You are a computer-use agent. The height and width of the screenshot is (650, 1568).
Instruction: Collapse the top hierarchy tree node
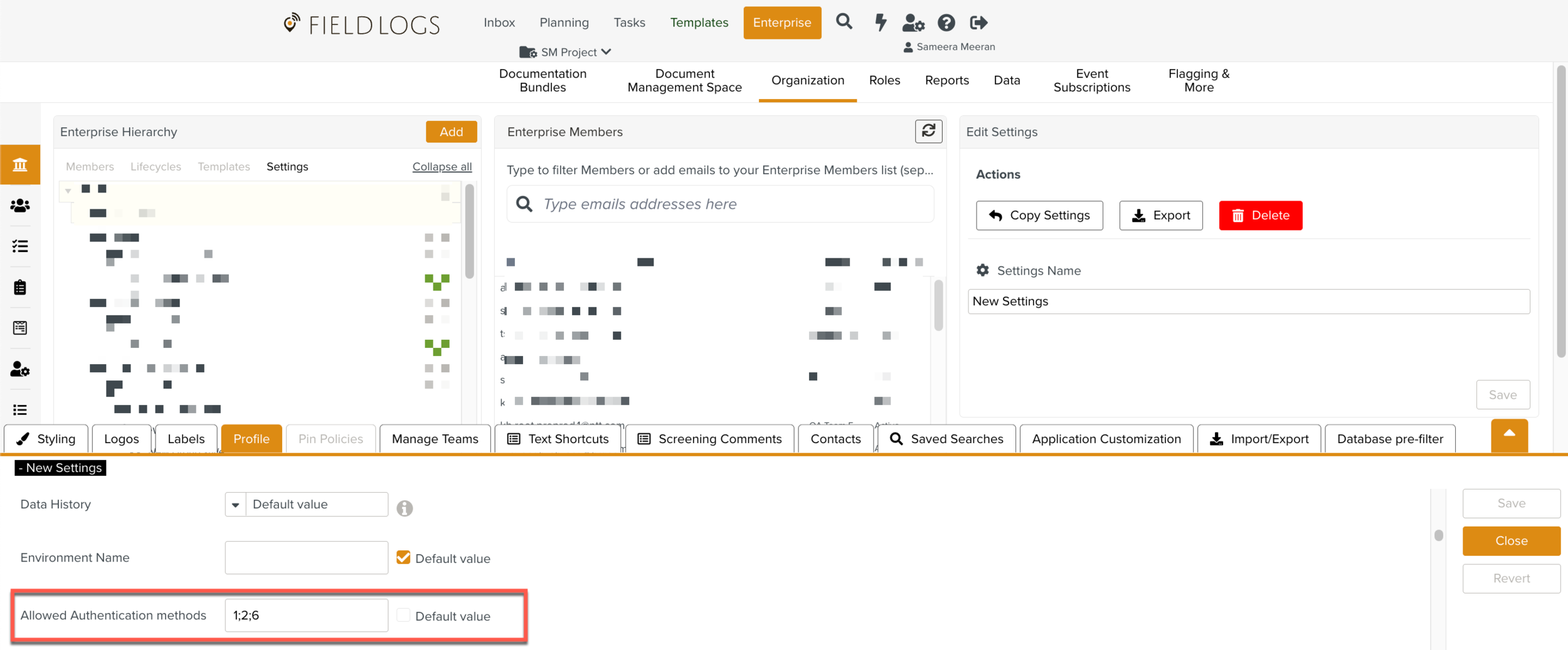pos(68,190)
